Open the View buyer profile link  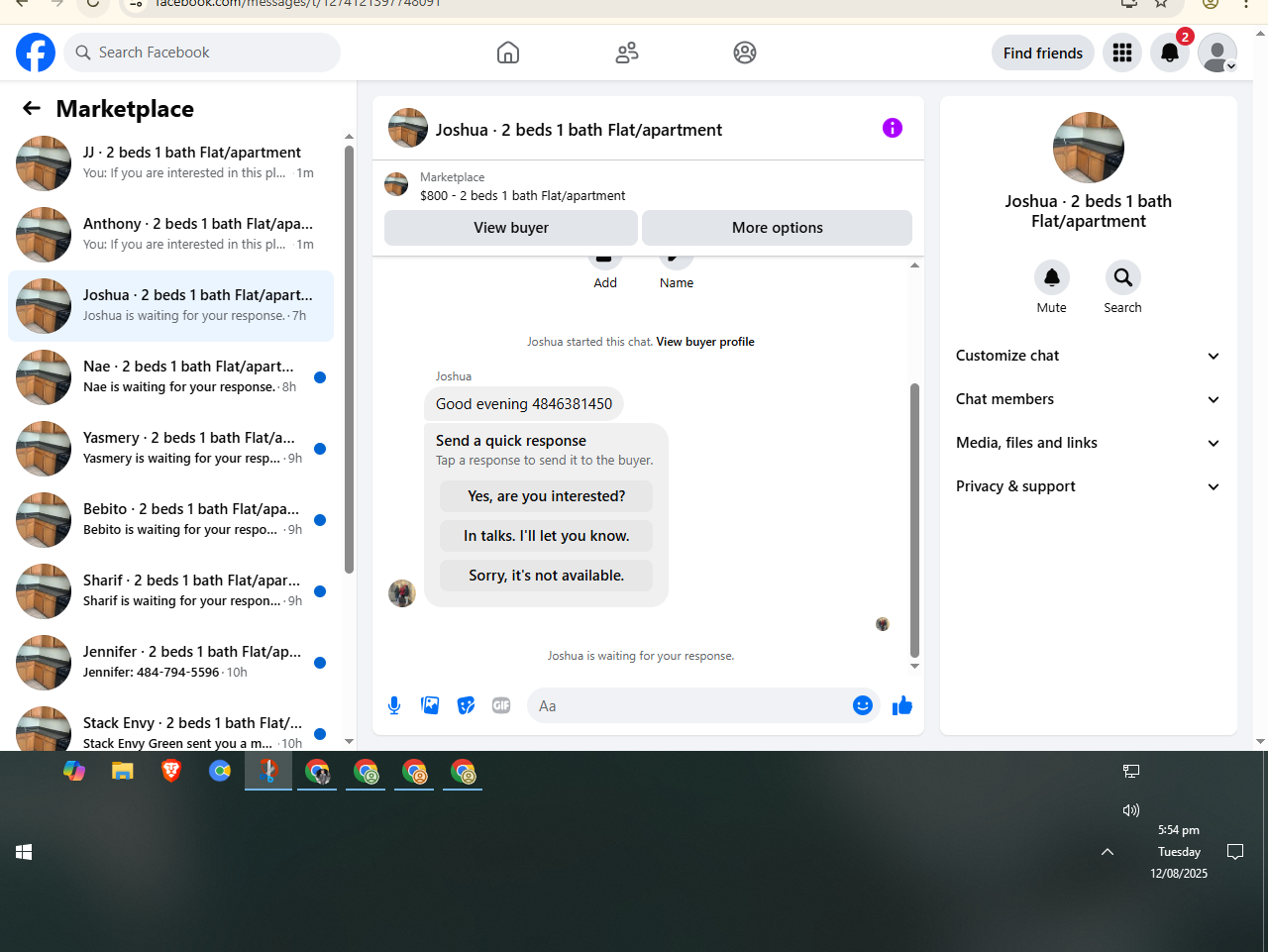tap(705, 342)
